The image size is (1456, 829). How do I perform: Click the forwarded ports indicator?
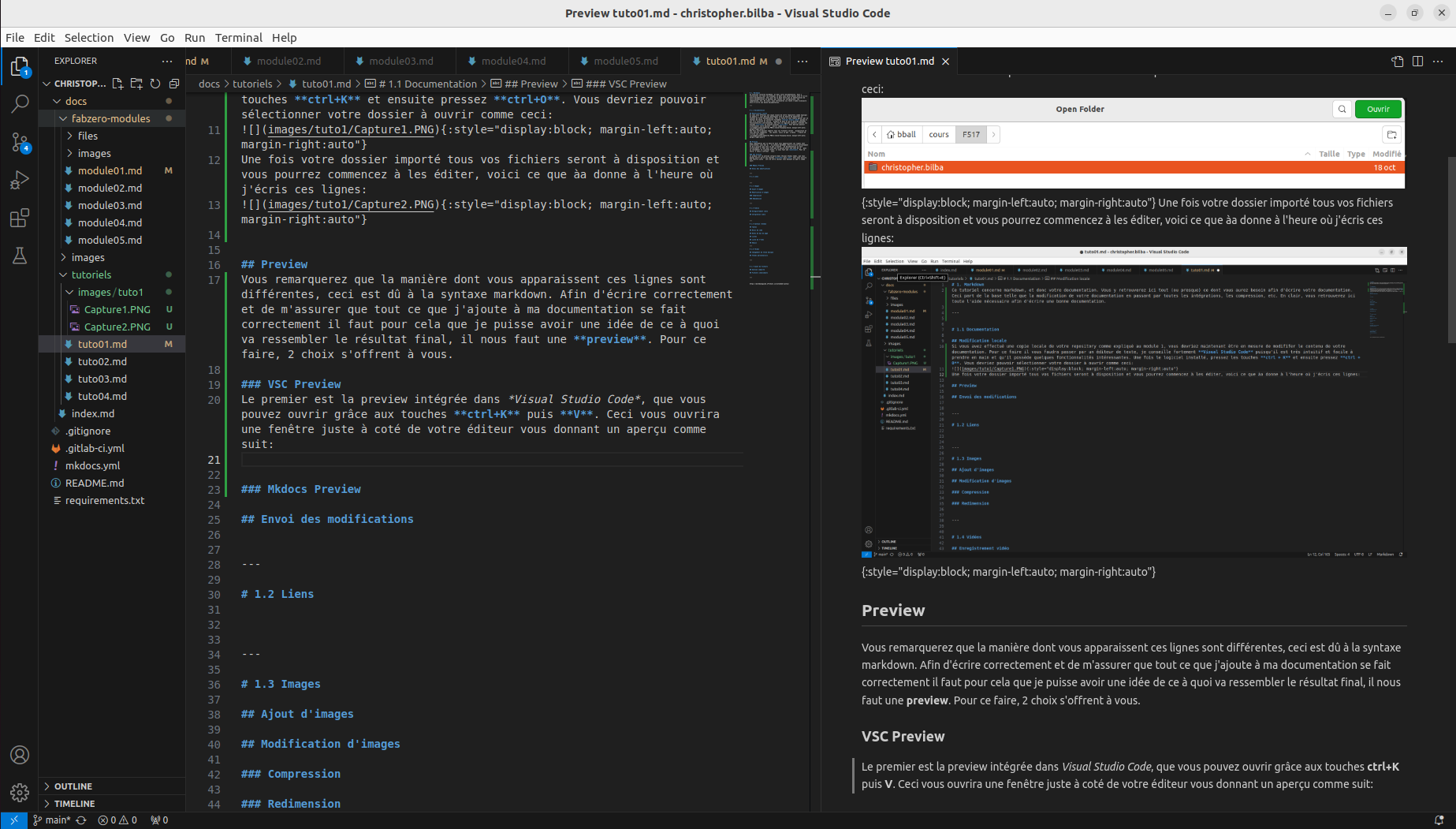click(159, 820)
